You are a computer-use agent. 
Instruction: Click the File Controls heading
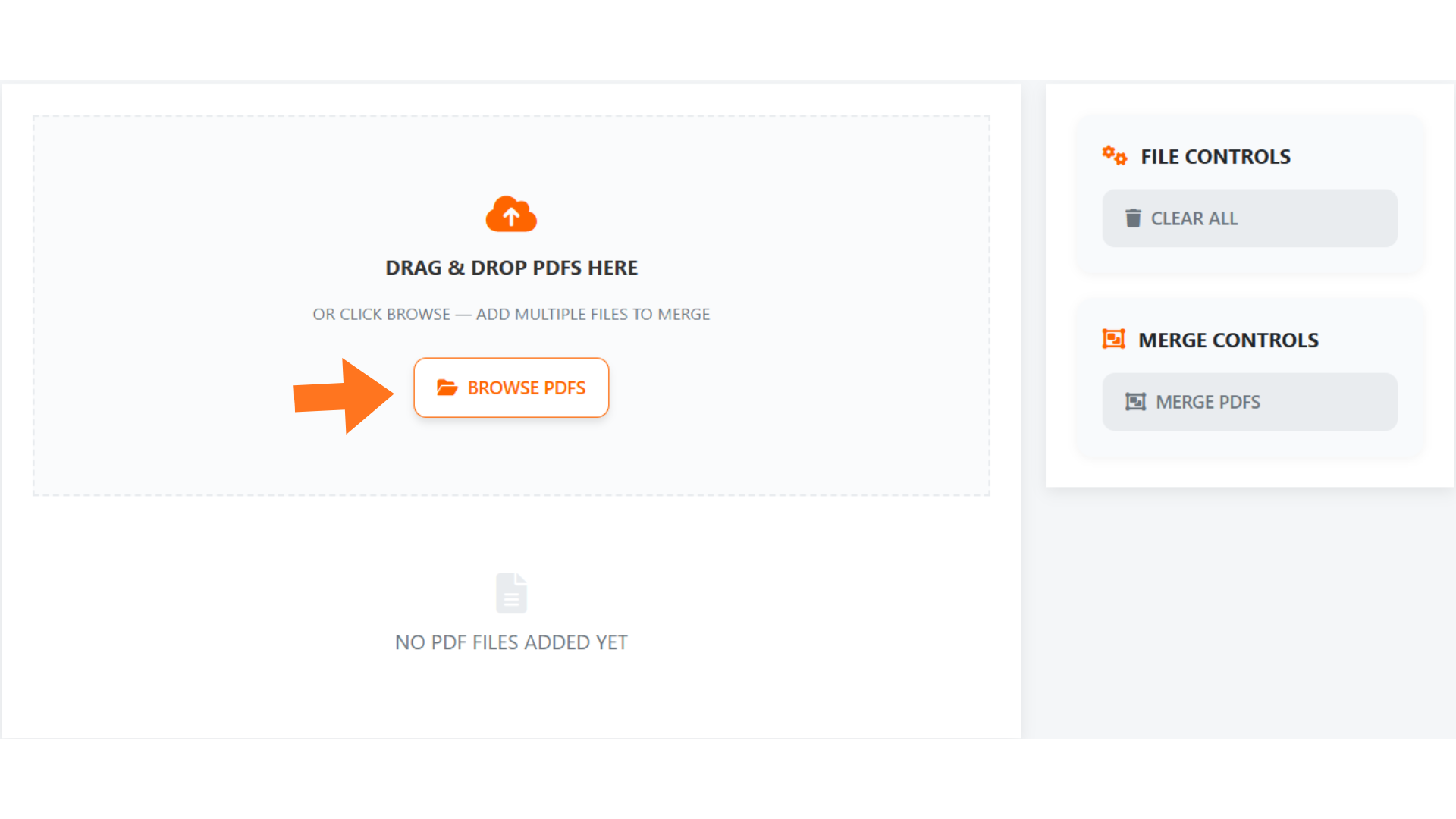(1215, 157)
